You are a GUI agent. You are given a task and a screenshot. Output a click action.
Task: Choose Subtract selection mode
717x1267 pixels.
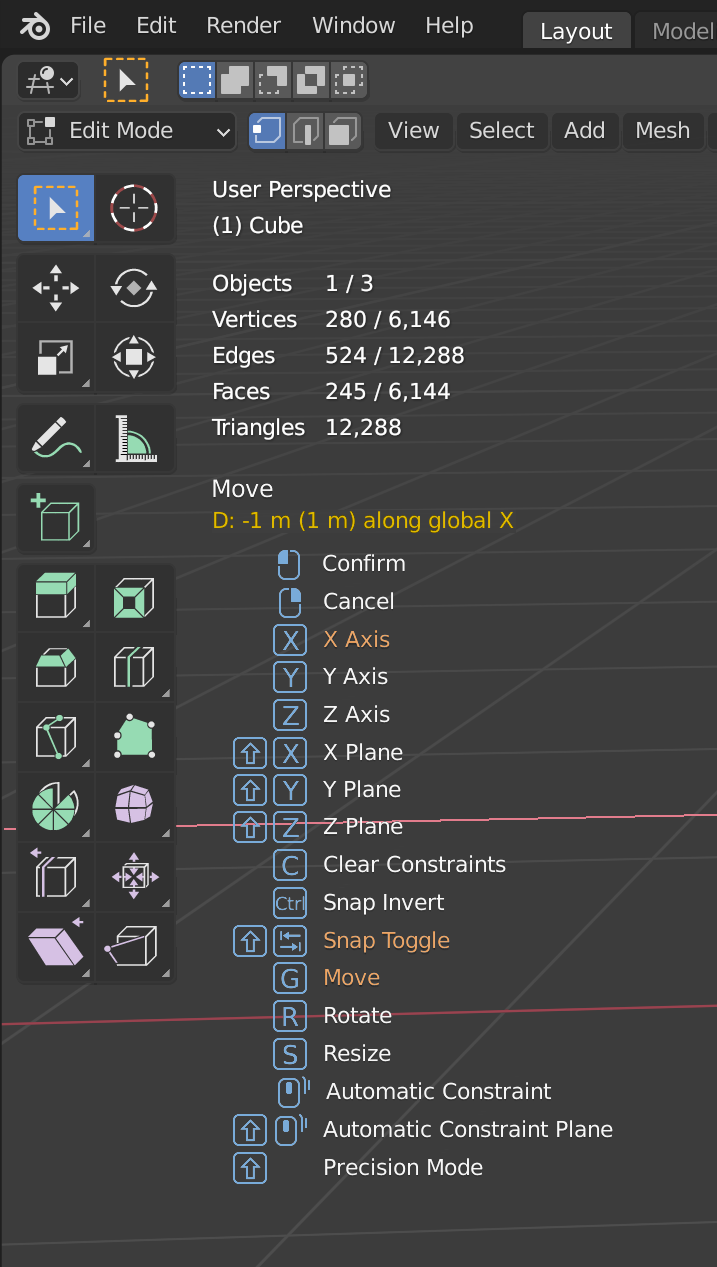[273, 80]
